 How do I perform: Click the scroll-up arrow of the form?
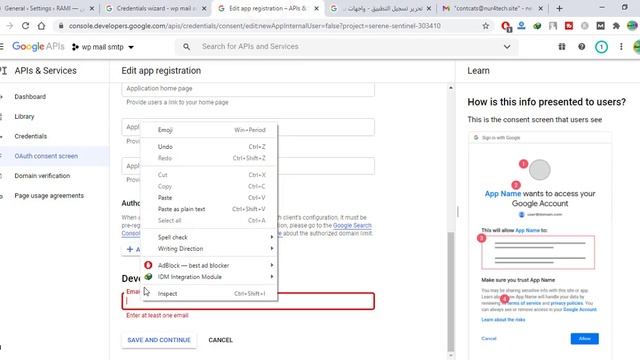pos(451,88)
